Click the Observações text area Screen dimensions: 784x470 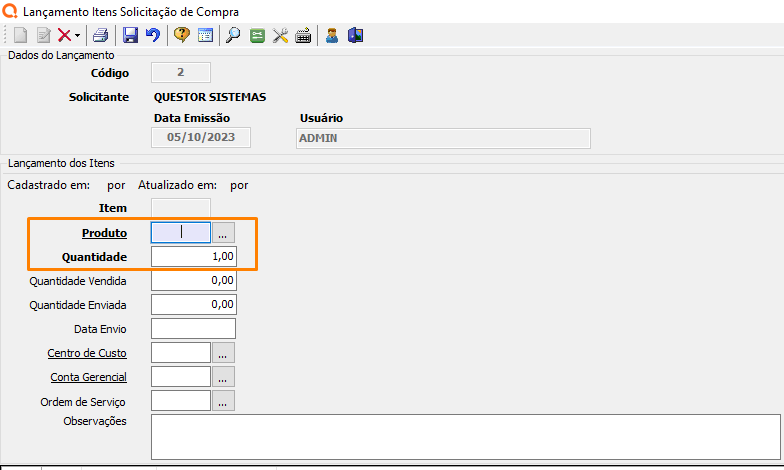point(464,437)
